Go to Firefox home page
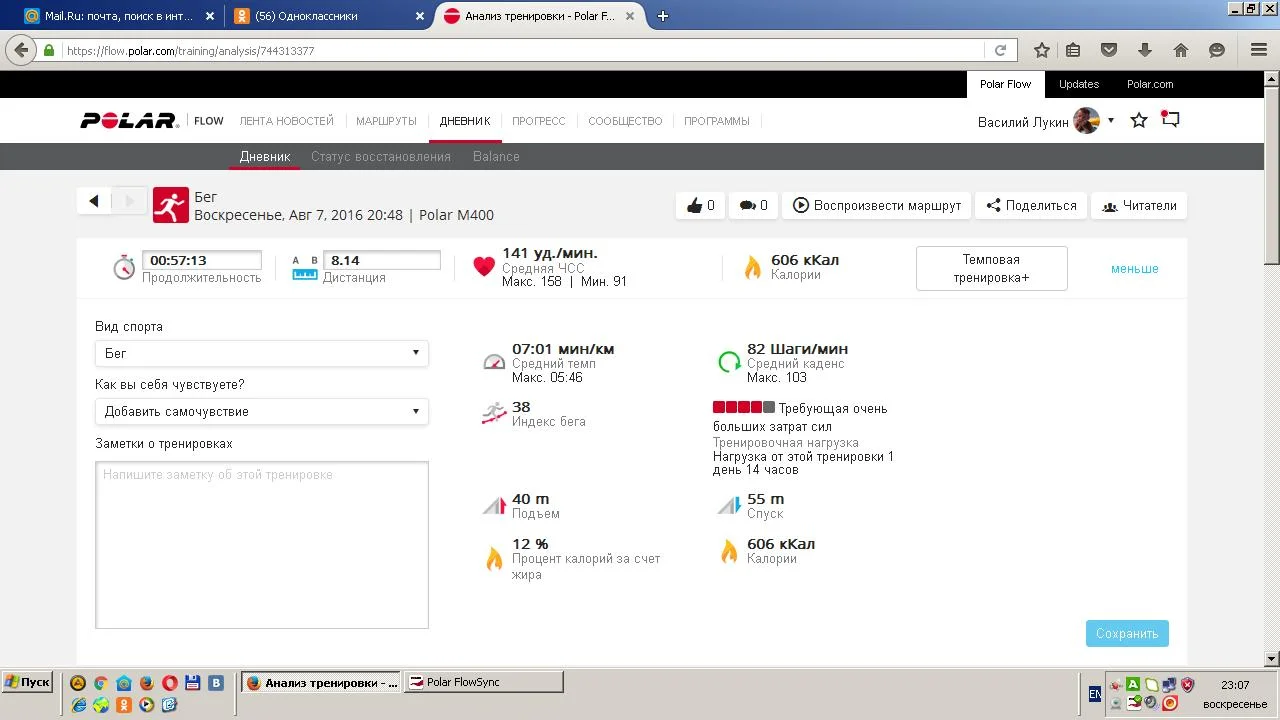 click(1181, 50)
